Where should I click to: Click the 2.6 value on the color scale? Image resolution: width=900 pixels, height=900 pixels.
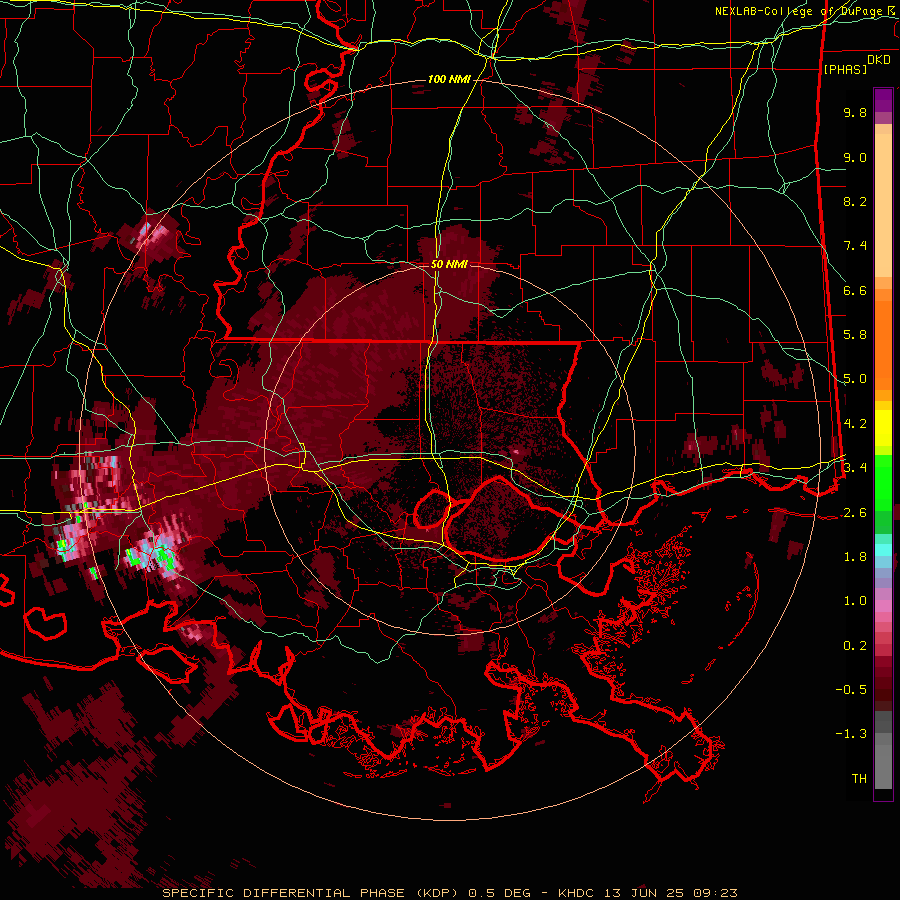[x=855, y=513]
